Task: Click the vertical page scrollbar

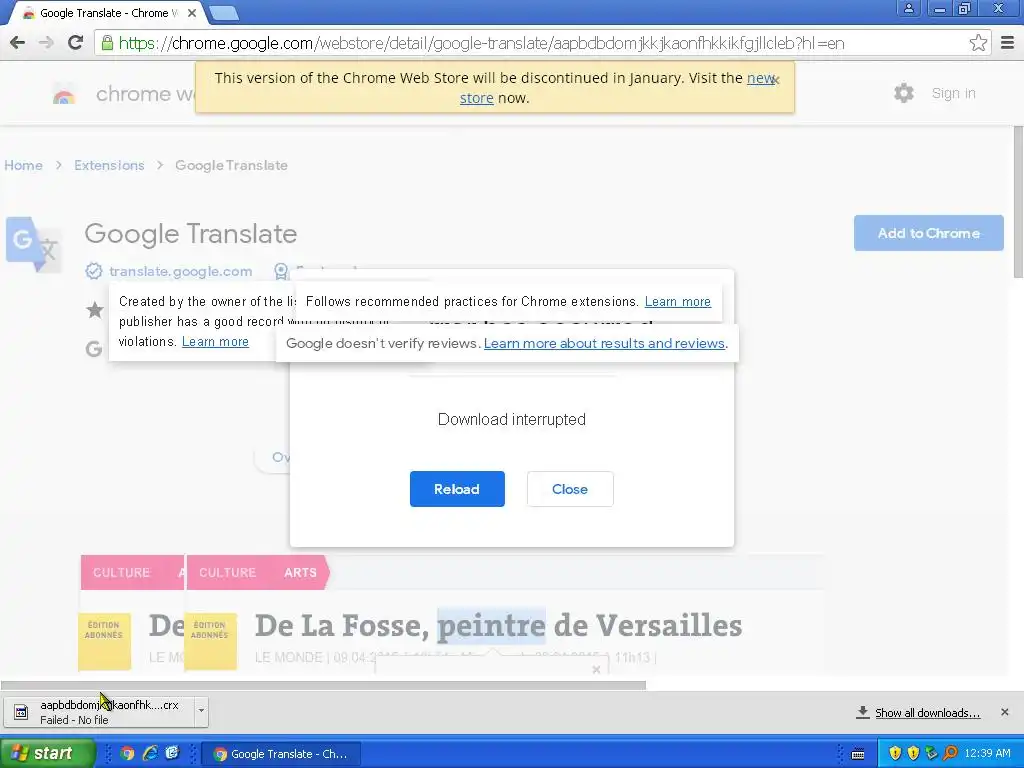Action: tap(1018, 202)
